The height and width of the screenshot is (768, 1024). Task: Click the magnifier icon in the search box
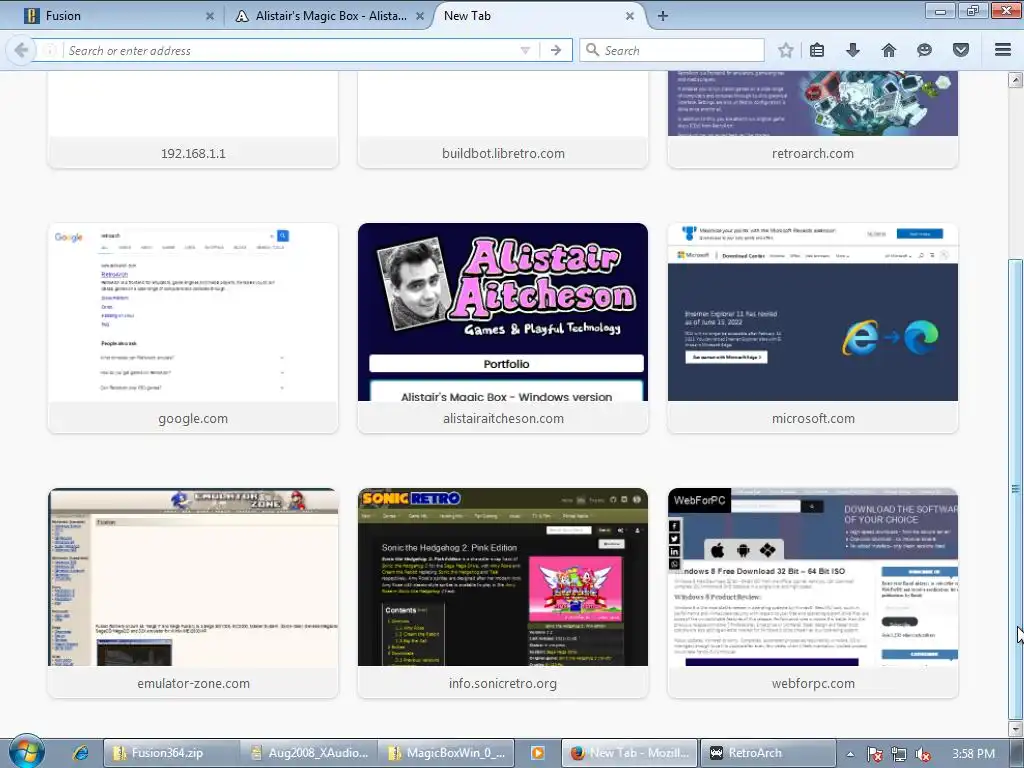(592, 50)
